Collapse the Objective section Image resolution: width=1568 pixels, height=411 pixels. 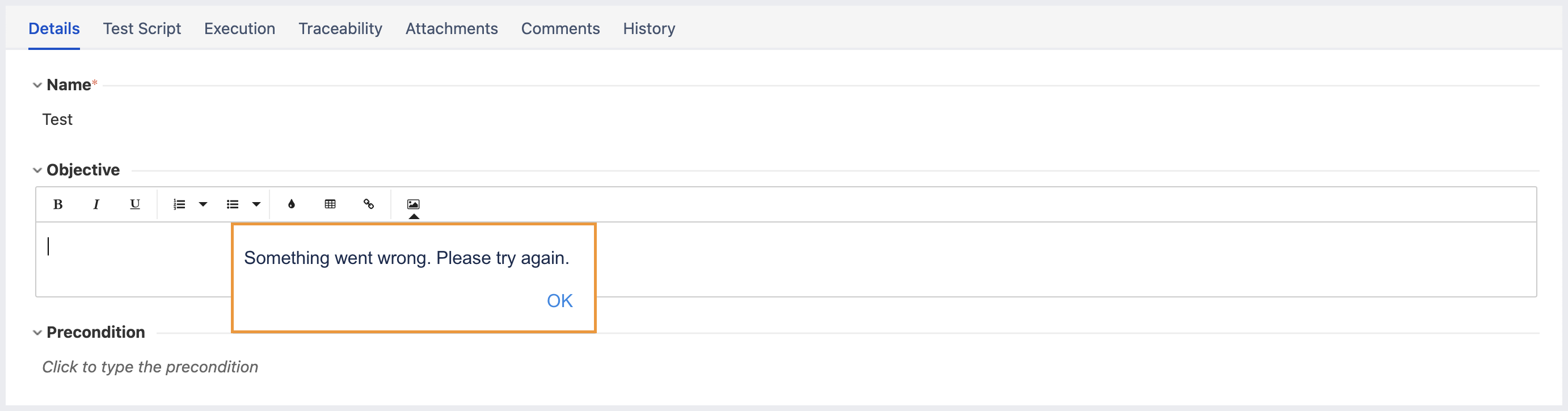[37, 170]
